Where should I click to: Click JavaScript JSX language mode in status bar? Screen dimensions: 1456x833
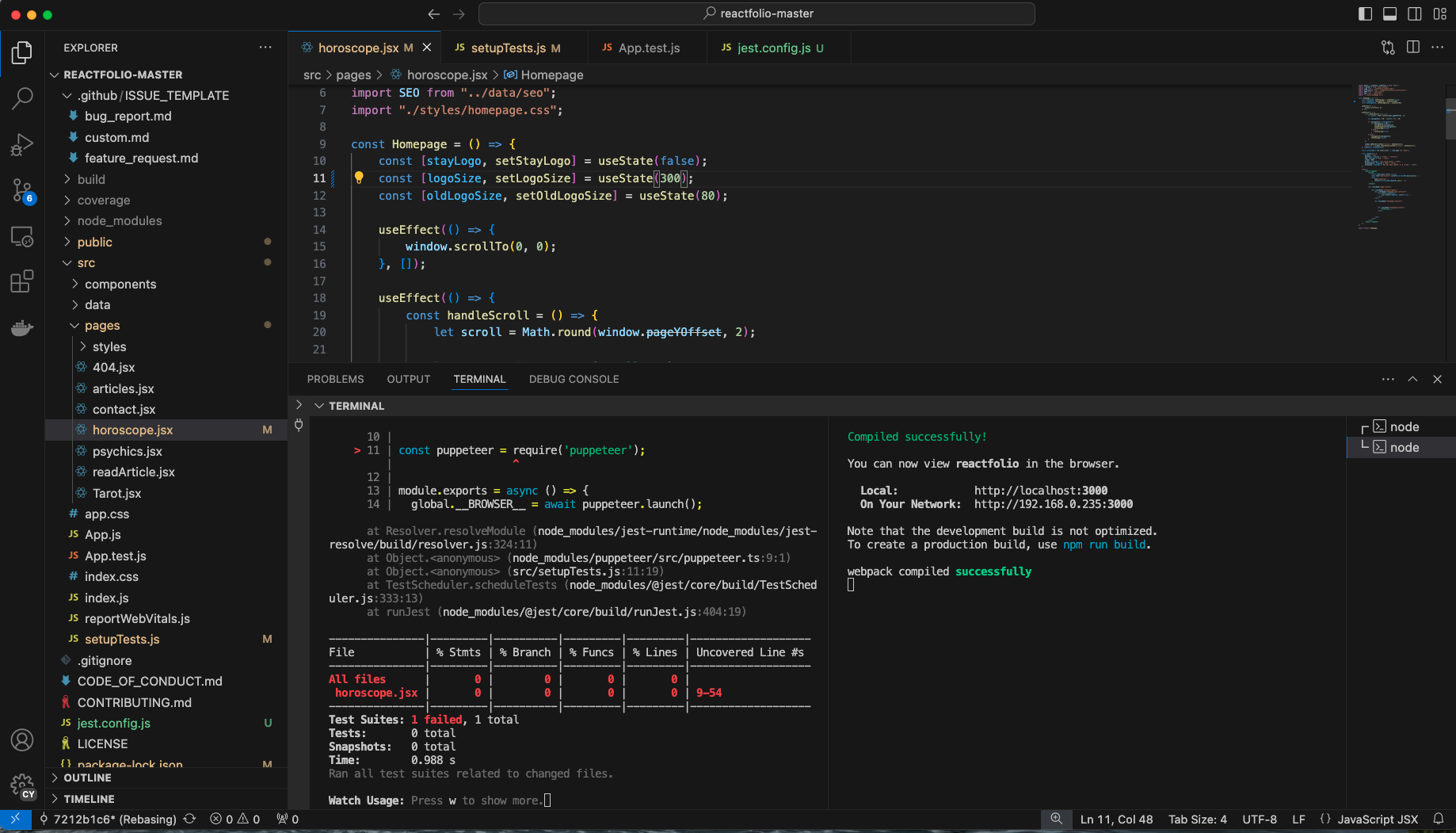[x=1377, y=820]
